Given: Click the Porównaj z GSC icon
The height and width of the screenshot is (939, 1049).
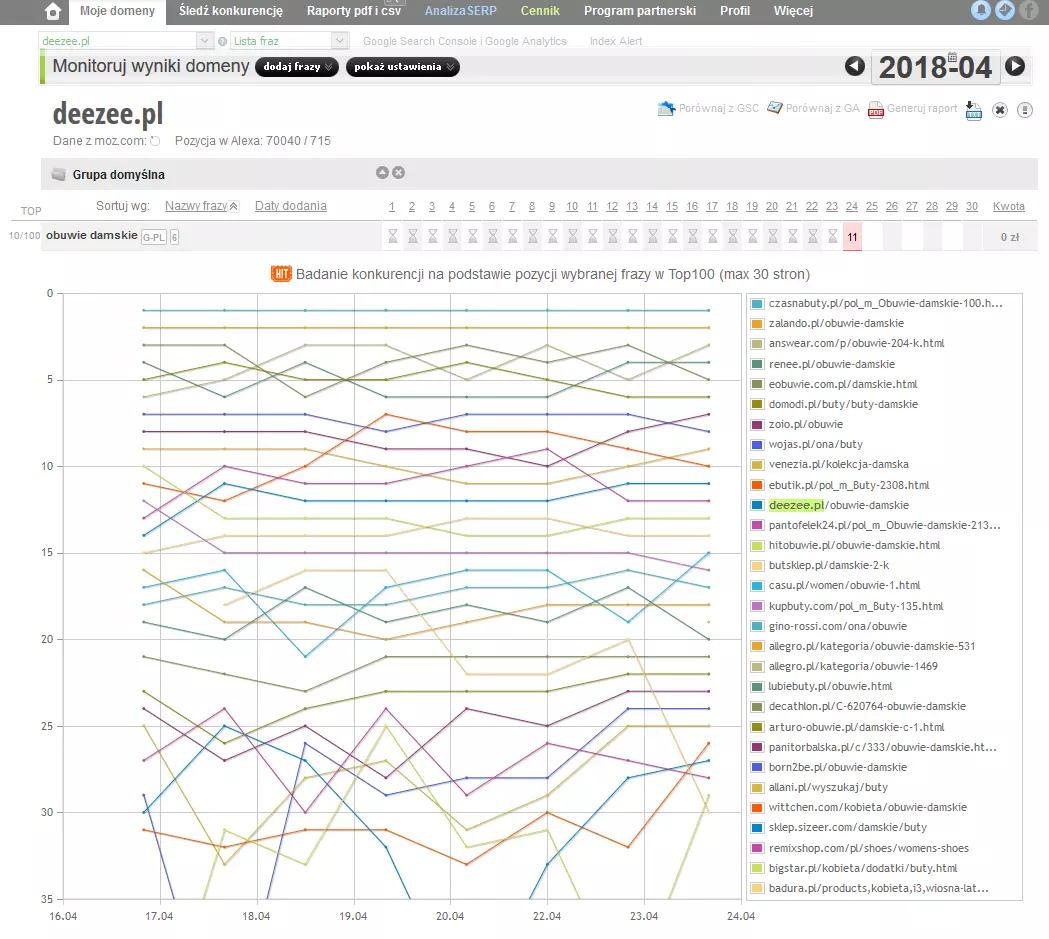Looking at the screenshot, I should [666, 108].
